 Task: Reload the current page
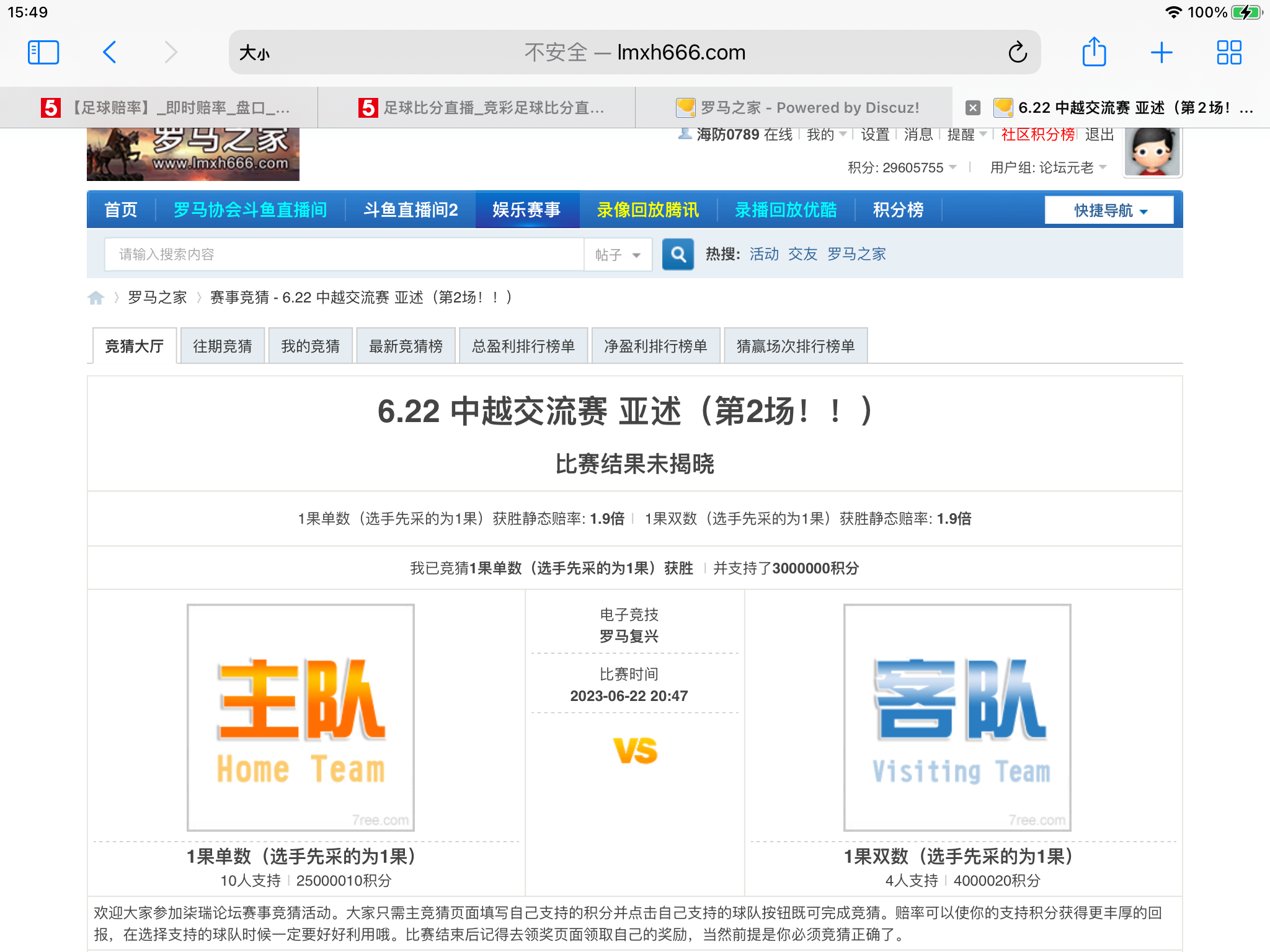[1017, 52]
